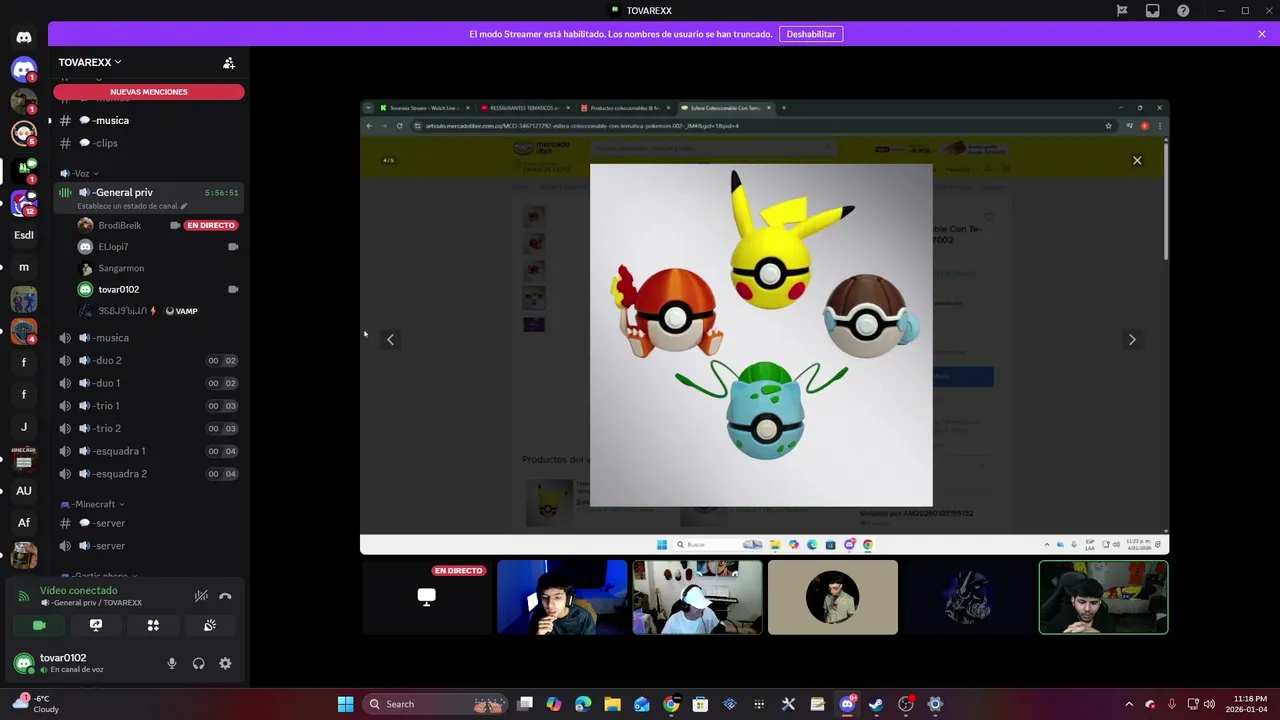
Task: Open the soundboard in voice panel
Action: [x=210, y=625]
